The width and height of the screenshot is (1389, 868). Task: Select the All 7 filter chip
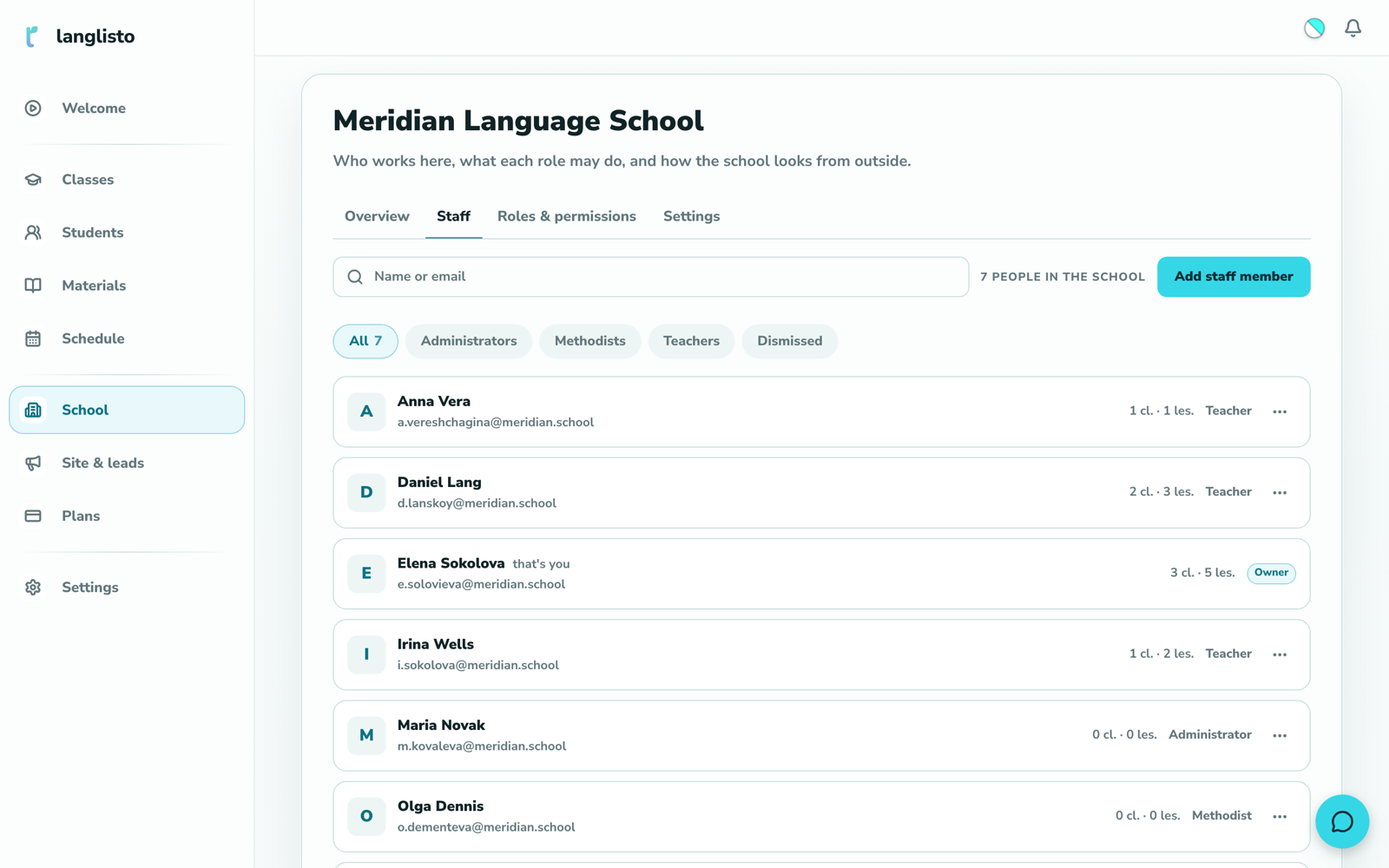[x=365, y=341]
